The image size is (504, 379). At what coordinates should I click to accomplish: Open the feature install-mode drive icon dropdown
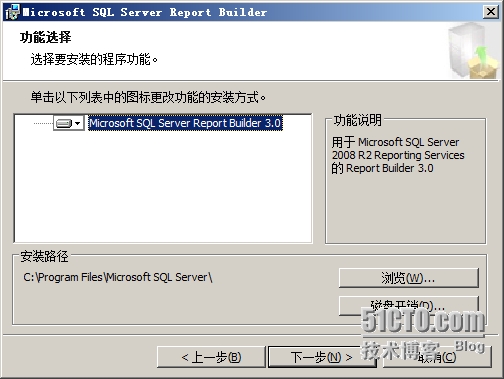click(x=69, y=123)
